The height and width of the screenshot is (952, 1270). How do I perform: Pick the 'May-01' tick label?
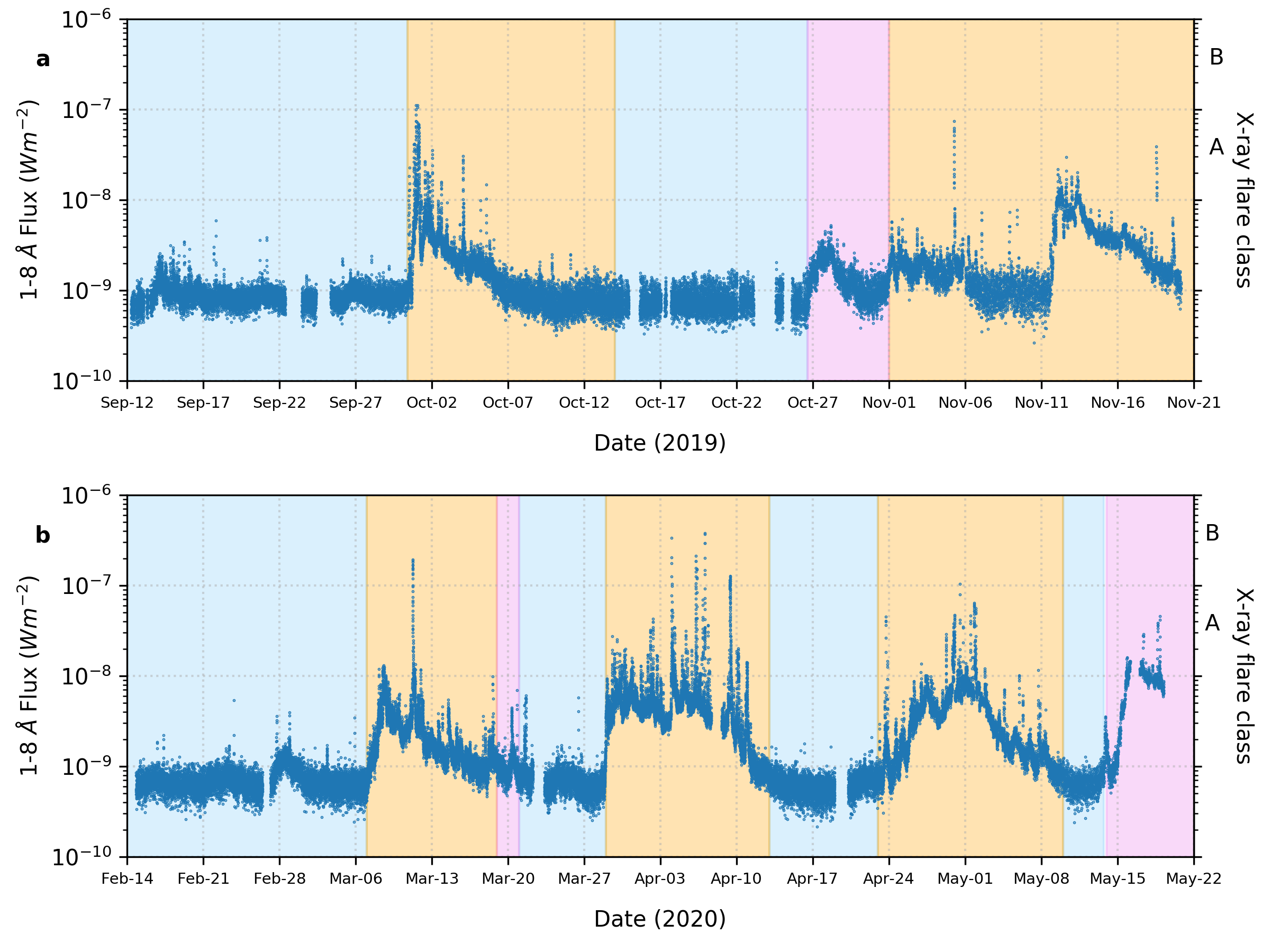965,879
